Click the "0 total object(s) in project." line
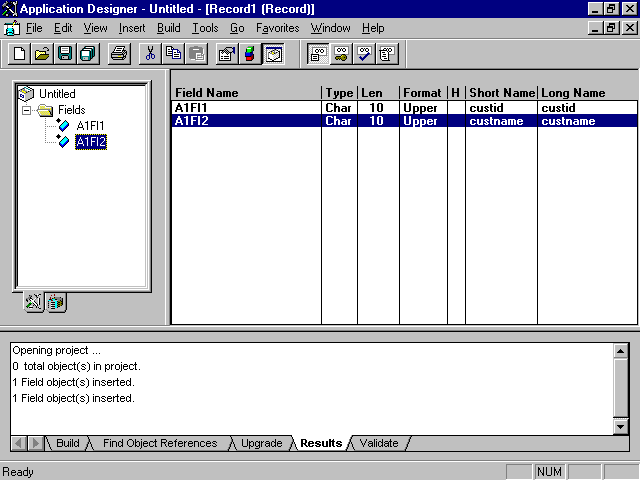 click(76, 367)
